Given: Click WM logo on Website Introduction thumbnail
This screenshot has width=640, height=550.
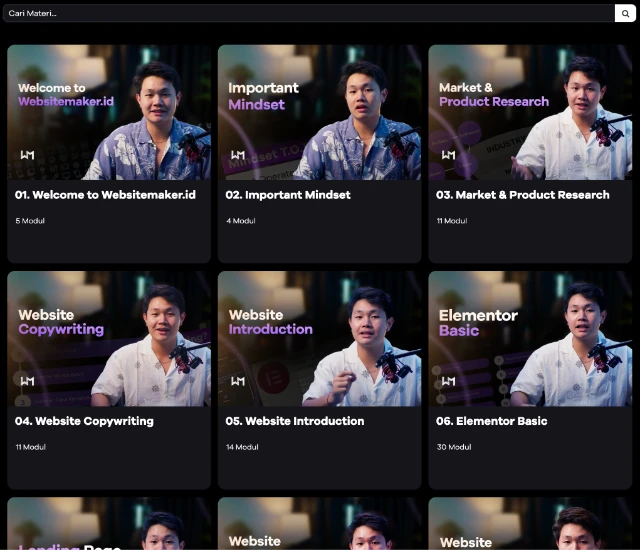Looking at the screenshot, I should [x=238, y=381].
